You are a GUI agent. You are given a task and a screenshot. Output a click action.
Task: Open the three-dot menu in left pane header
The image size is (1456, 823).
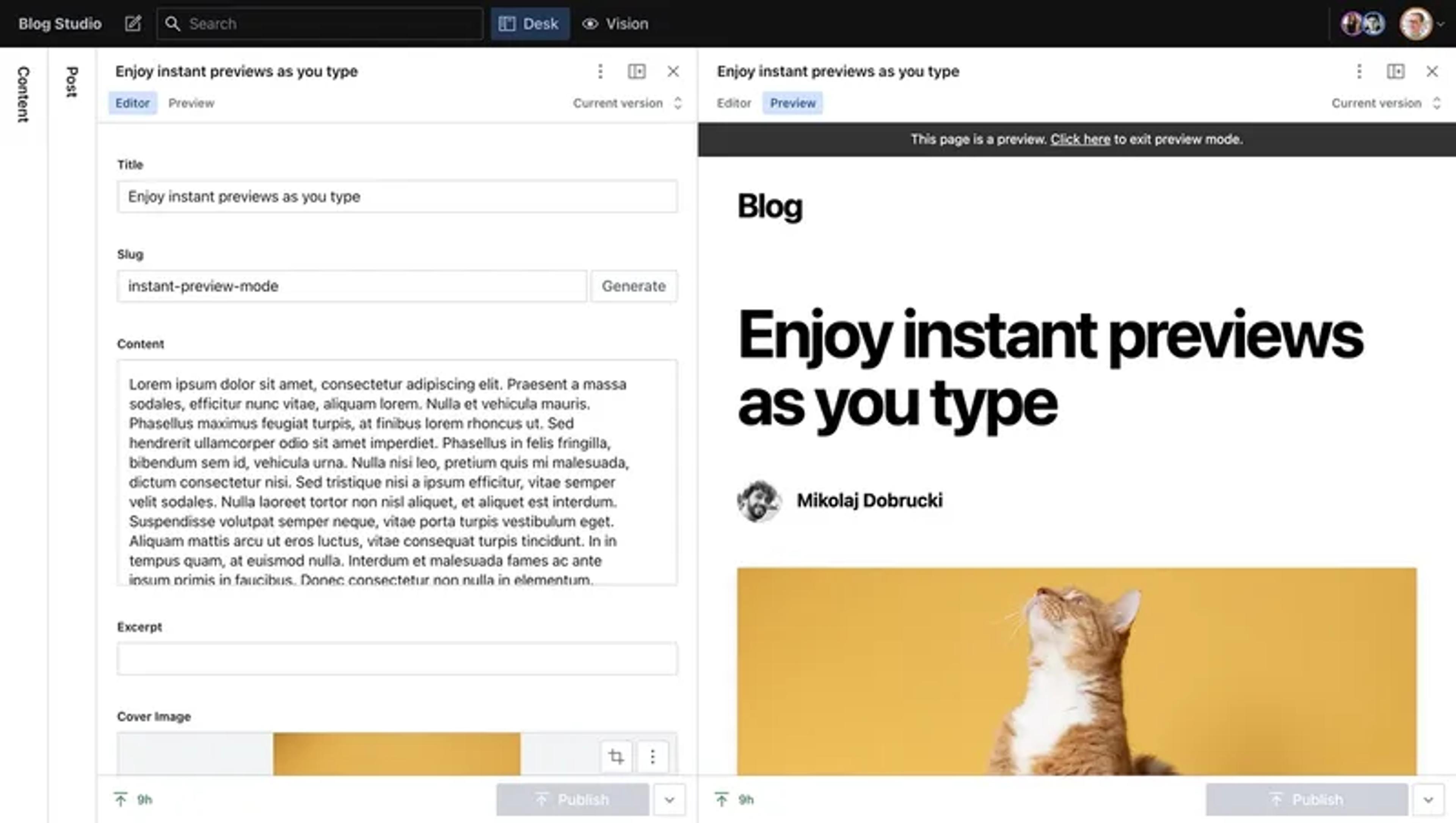click(600, 71)
